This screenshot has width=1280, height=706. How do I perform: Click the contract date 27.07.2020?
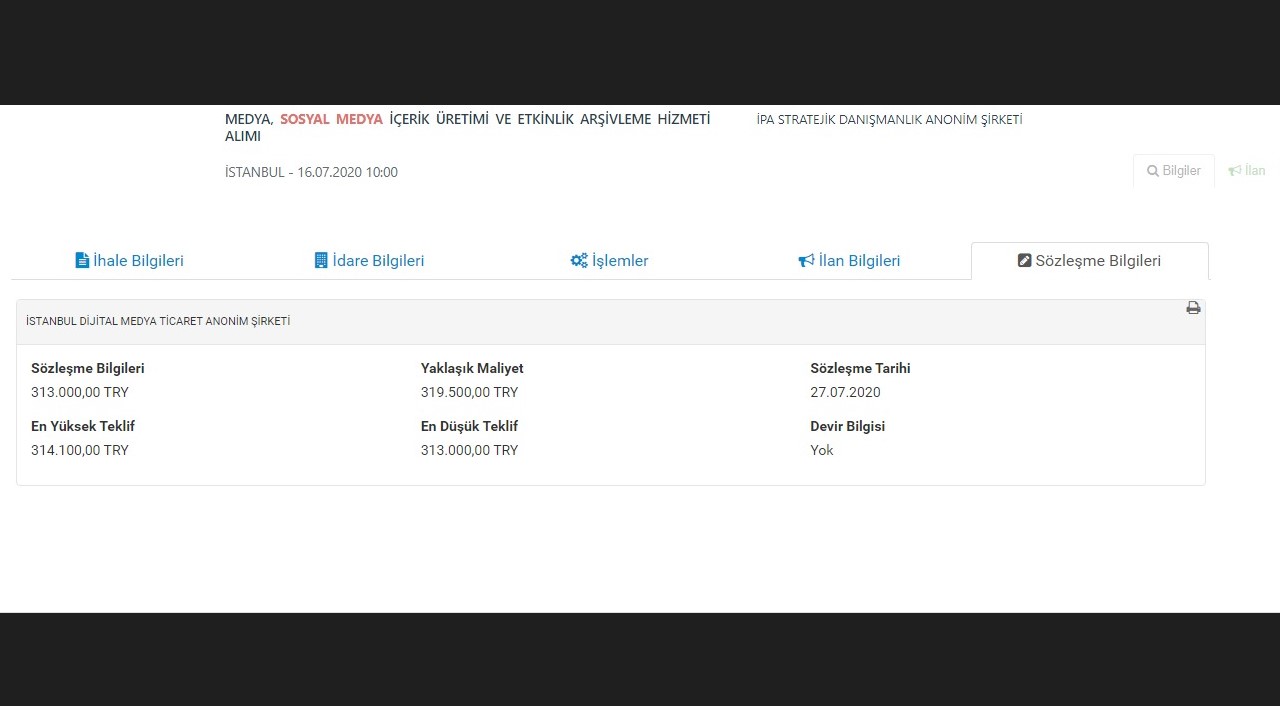tap(845, 392)
